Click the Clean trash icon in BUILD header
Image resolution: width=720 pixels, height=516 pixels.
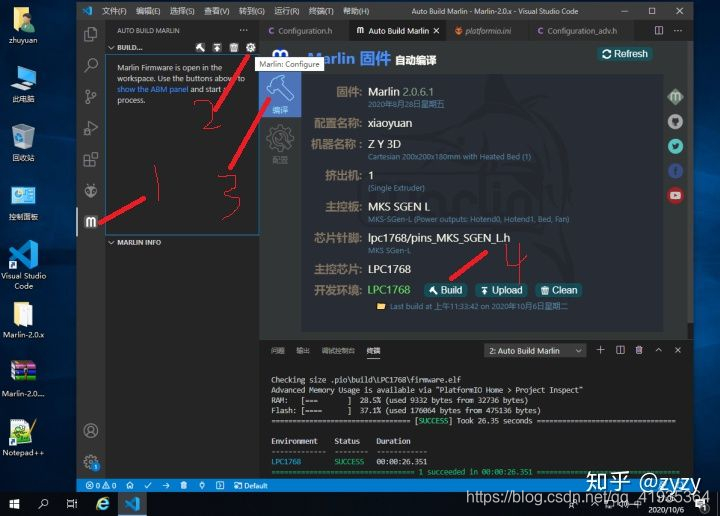point(234,47)
